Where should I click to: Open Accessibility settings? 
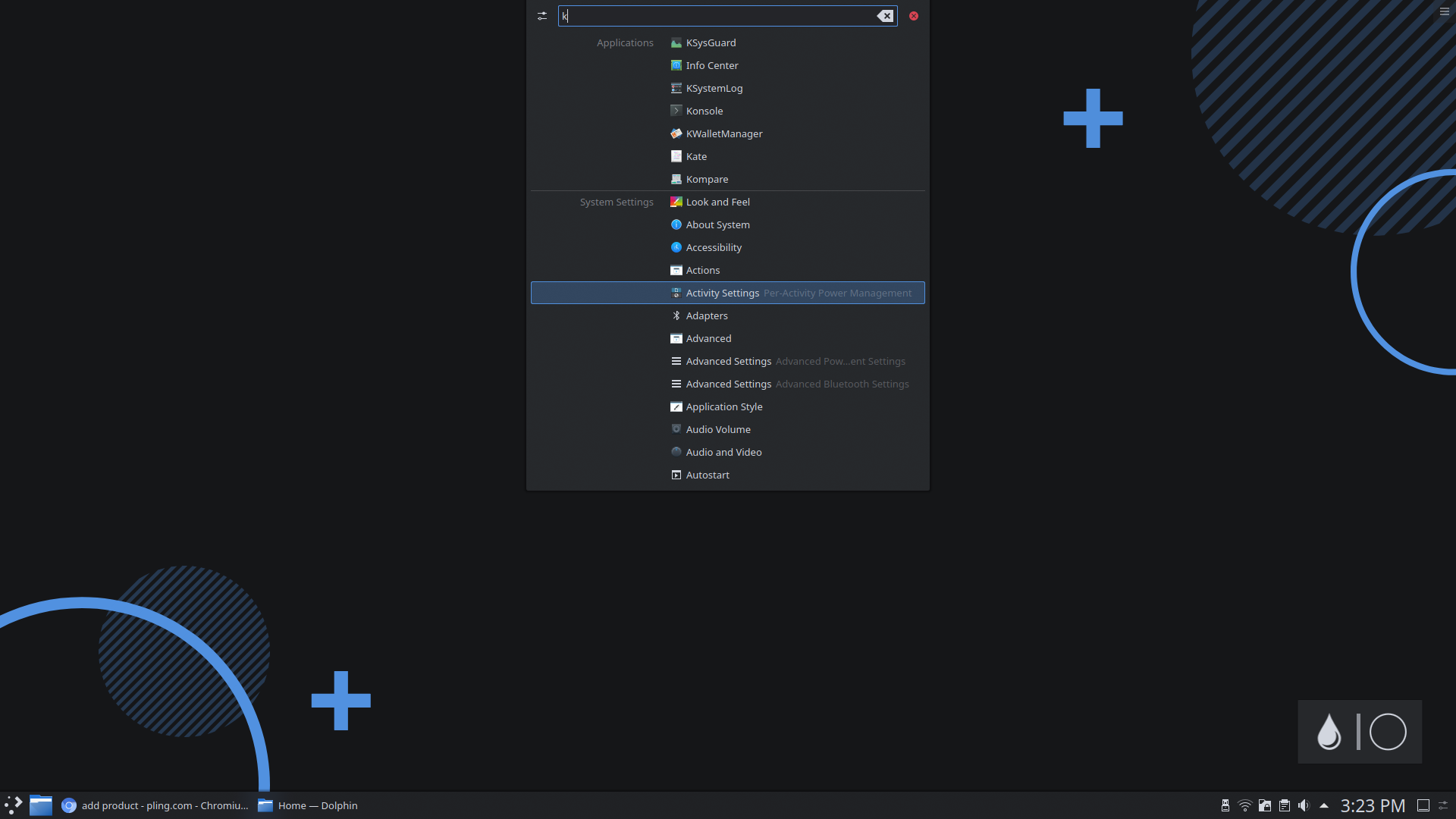[x=728, y=247]
